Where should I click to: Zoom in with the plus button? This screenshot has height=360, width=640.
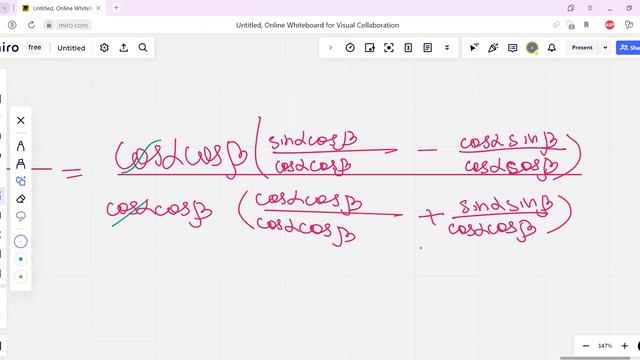pos(624,346)
